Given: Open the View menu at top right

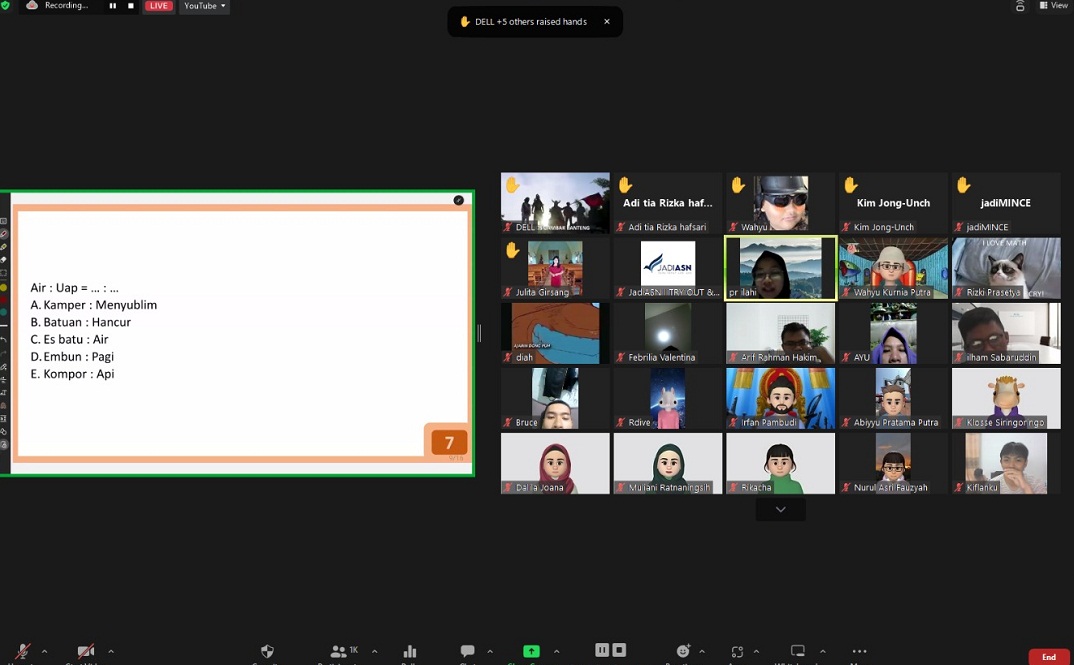Looking at the screenshot, I should [1054, 6].
